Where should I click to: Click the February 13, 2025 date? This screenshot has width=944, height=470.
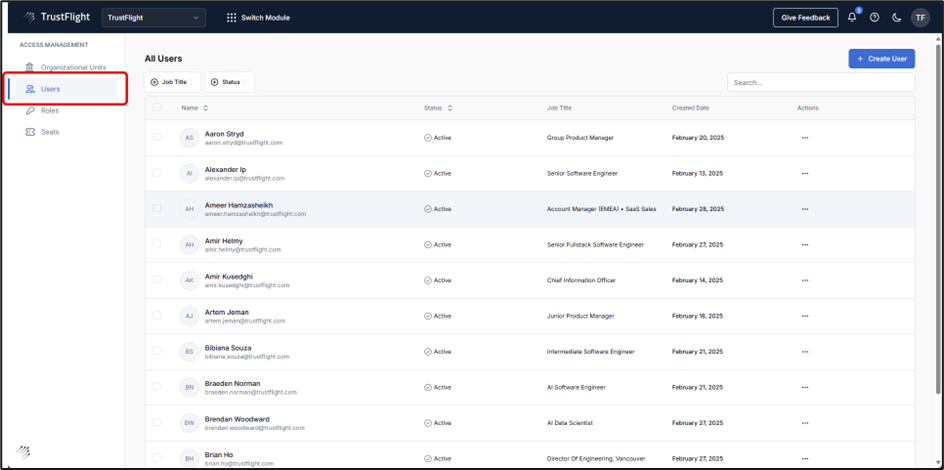697,173
